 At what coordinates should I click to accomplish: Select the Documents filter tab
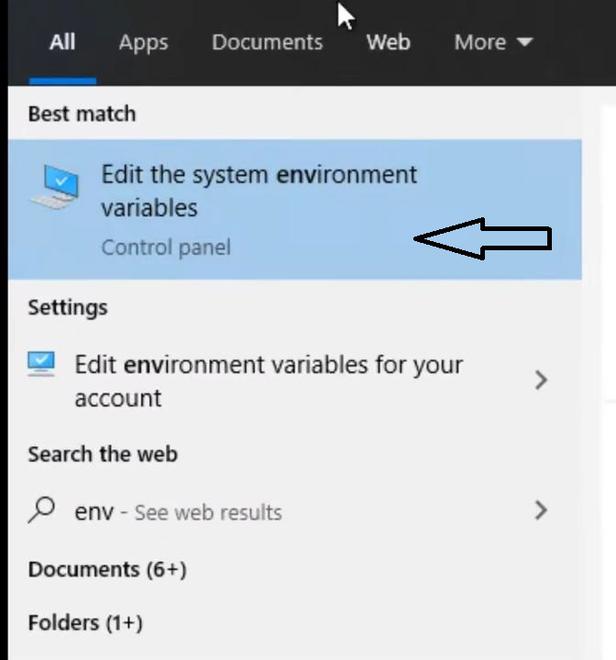[x=267, y=42]
